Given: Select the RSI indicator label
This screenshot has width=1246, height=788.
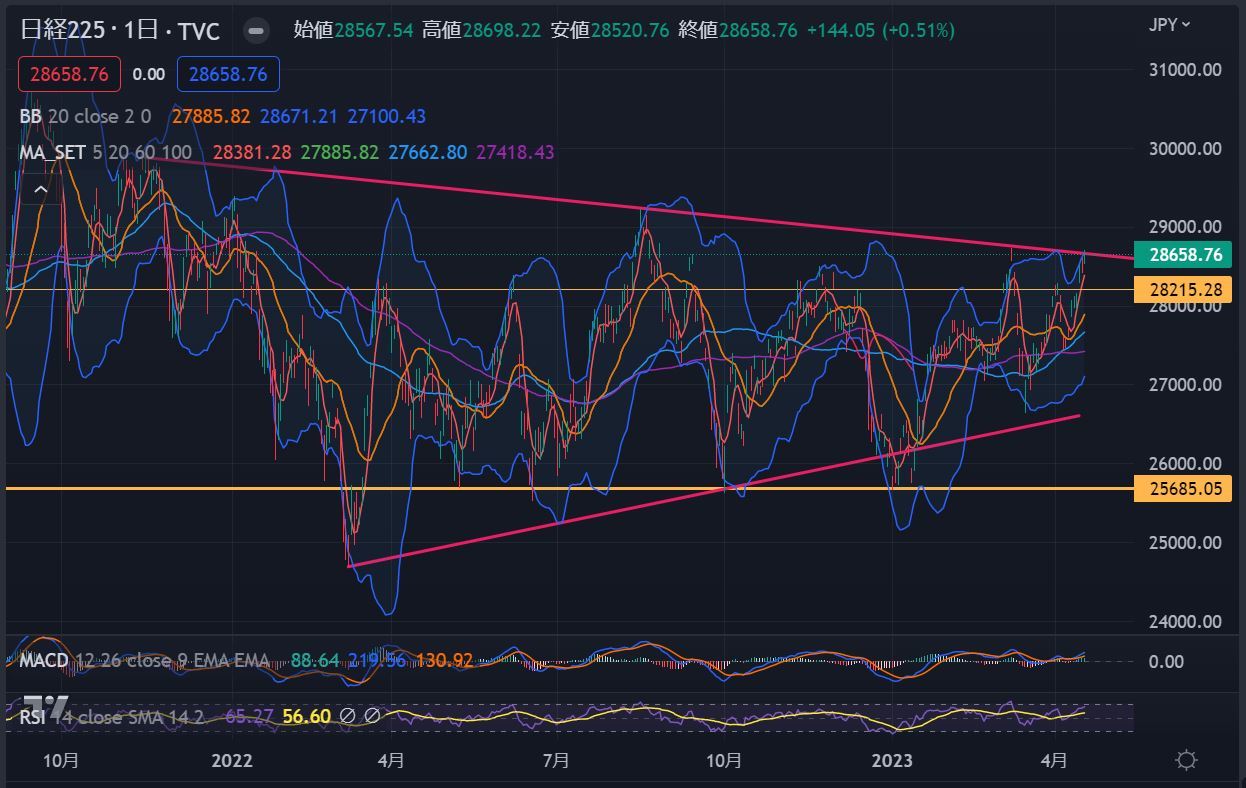Looking at the screenshot, I should pyautogui.click(x=34, y=716).
